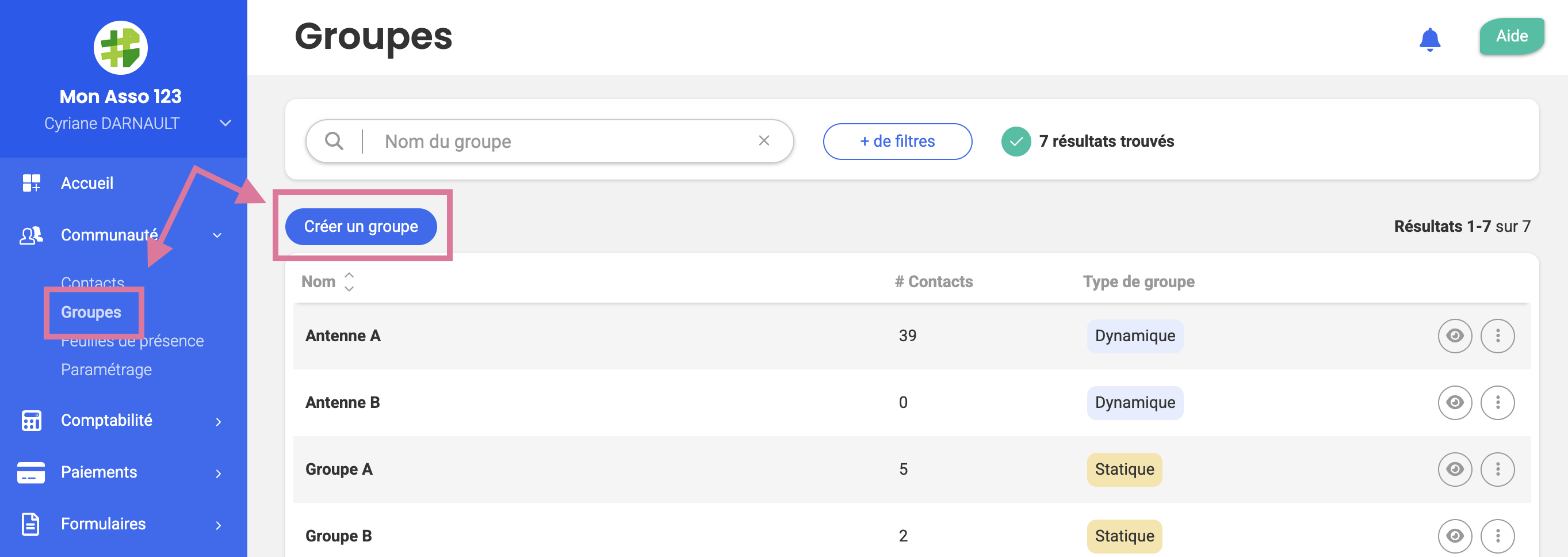View Groupe A with eye icon
Image resolution: width=1568 pixels, height=557 pixels.
pos(1454,470)
